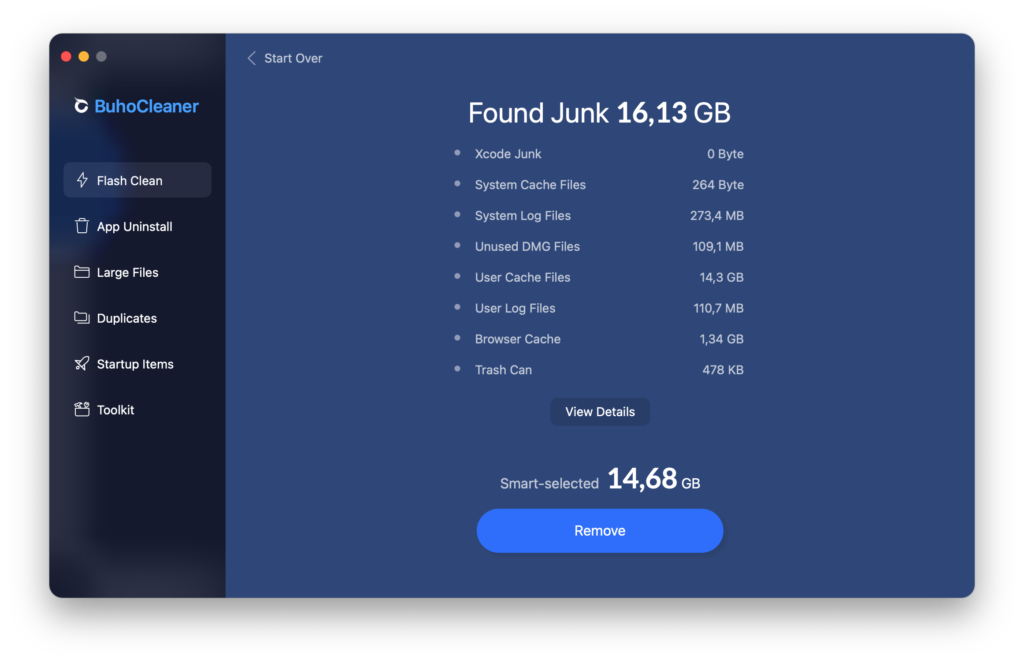Click the 1,34 GB size value
Viewport: 1024px width, 663px height.
pyautogui.click(x=722, y=339)
